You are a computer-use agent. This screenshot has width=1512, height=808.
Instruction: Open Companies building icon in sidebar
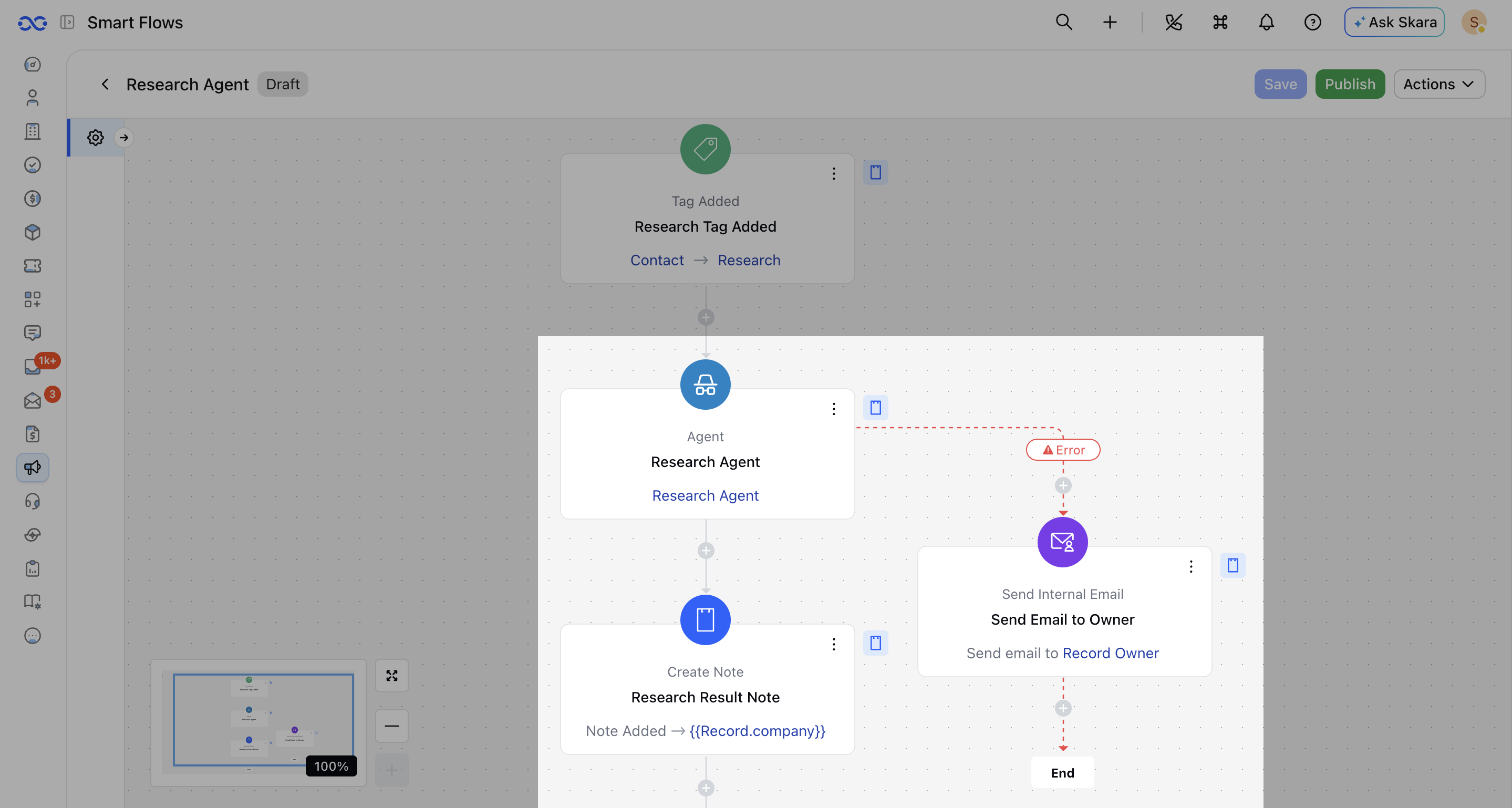32,131
